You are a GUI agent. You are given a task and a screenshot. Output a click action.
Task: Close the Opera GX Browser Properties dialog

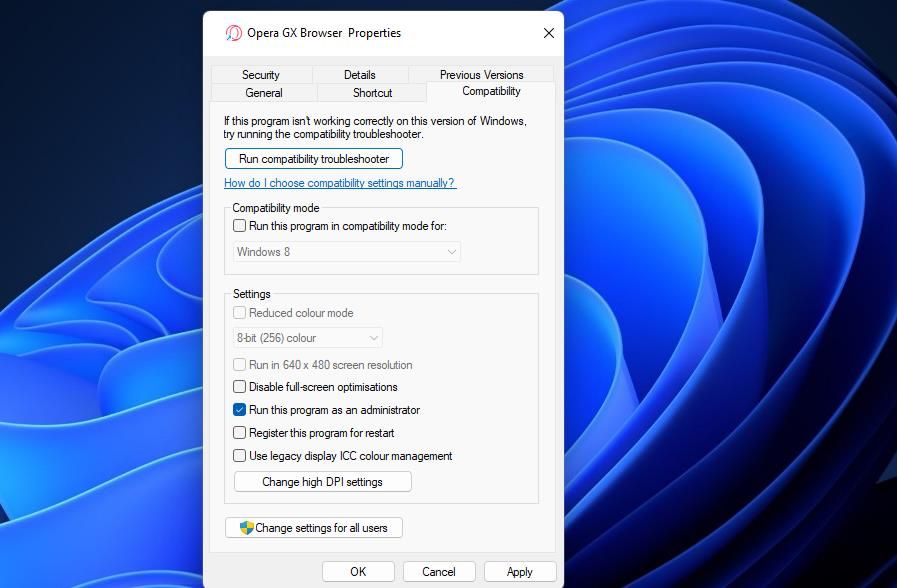[549, 33]
